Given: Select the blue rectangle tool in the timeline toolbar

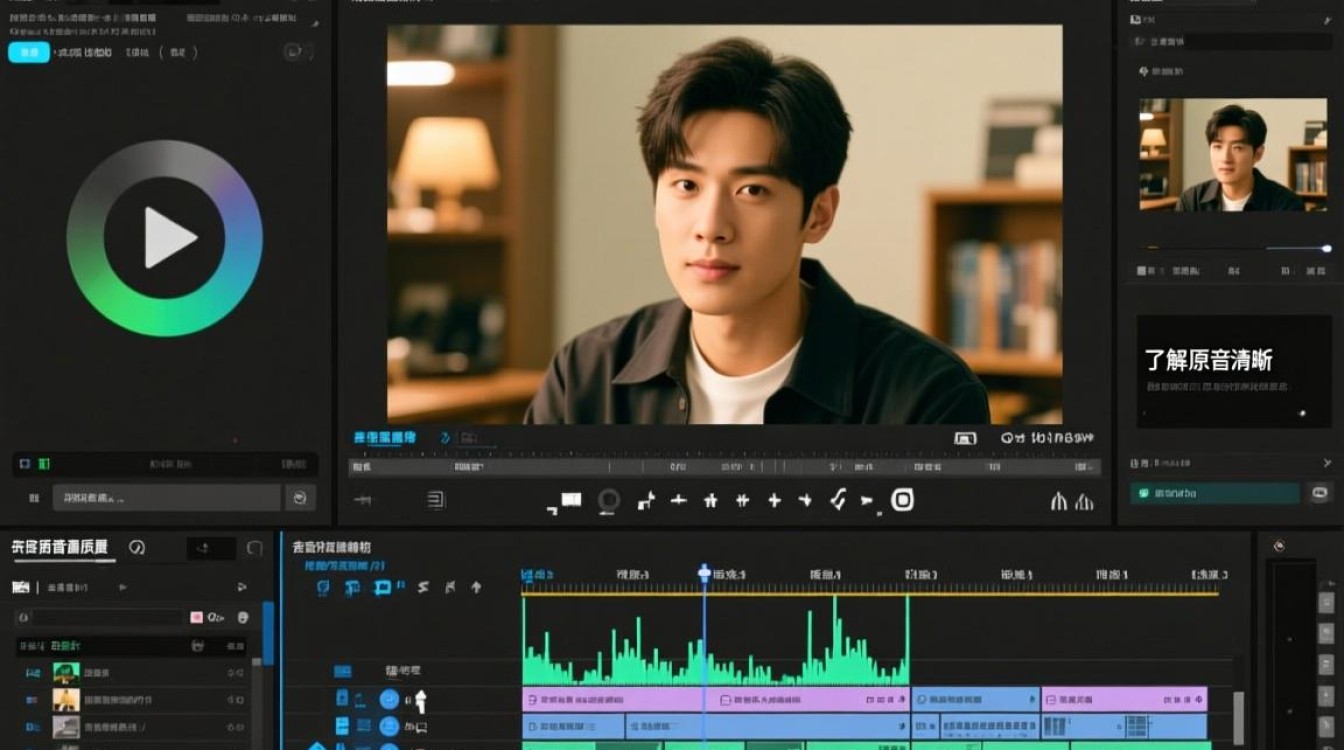Looking at the screenshot, I should coord(382,588).
